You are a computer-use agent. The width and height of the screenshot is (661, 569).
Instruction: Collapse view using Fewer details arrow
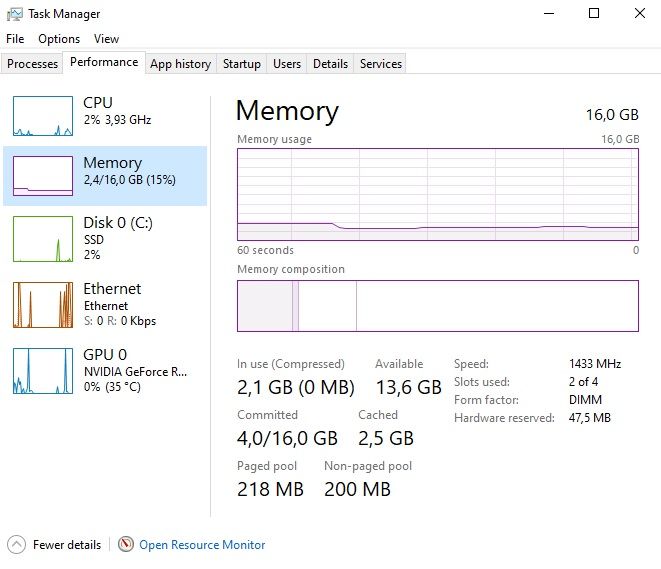17,545
